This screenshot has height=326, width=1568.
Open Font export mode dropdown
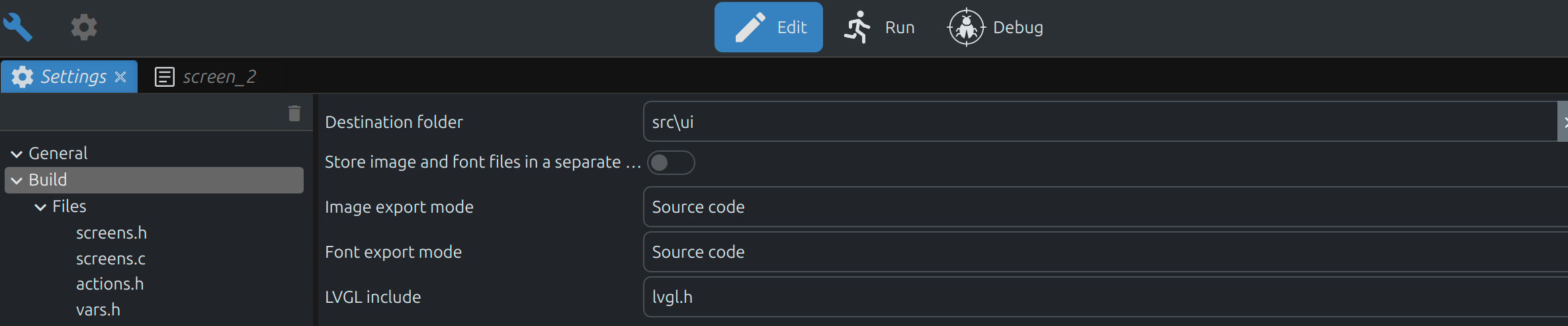click(1098, 252)
